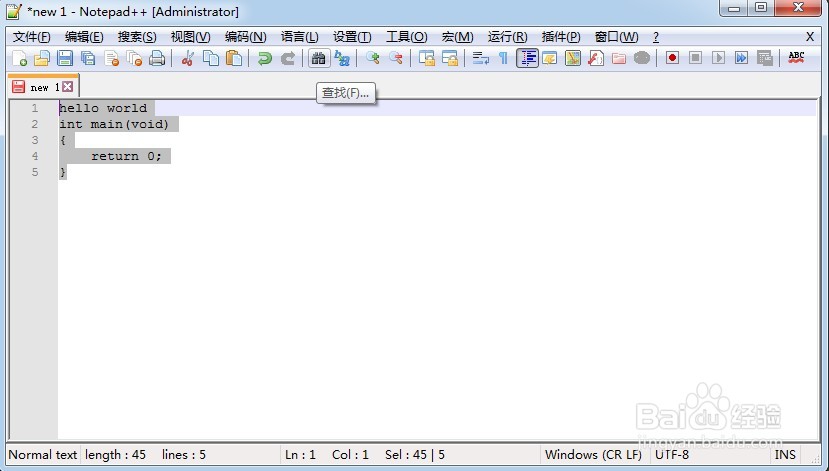The width and height of the screenshot is (829, 471).
Task: Zoom out with the magnifier minus icon
Action: pyautogui.click(x=396, y=58)
